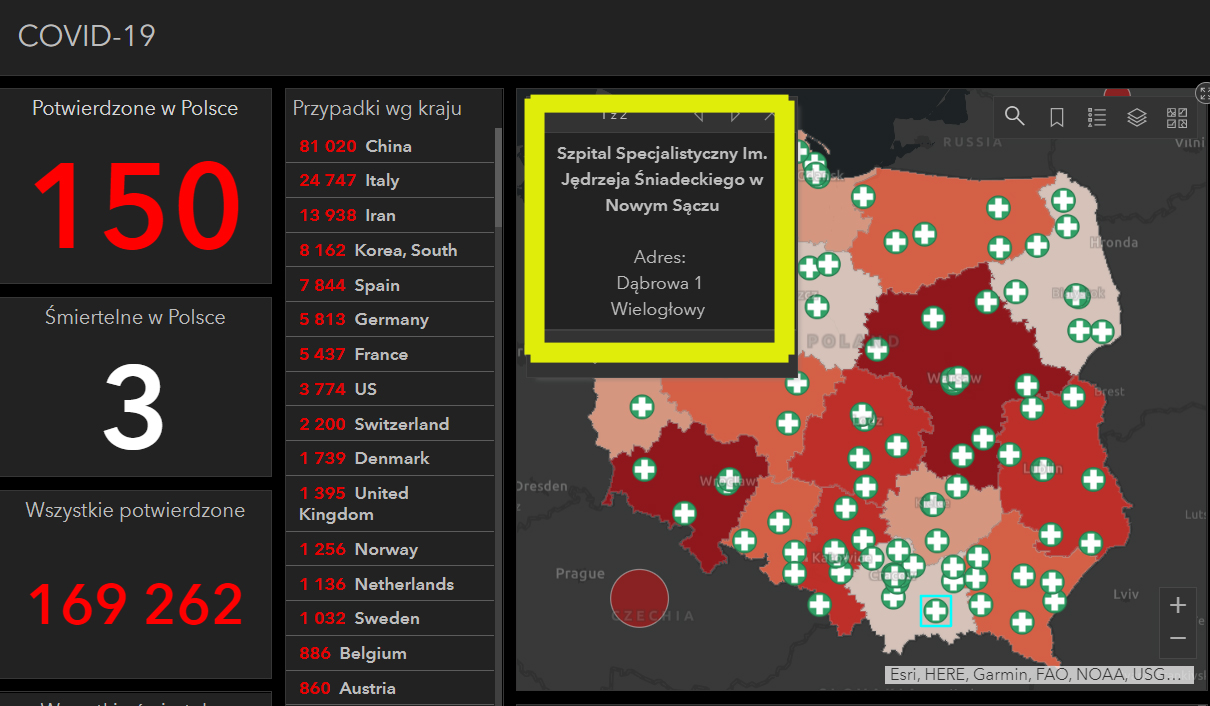Close the hospital info popup
The height and width of the screenshot is (706, 1210).
click(x=769, y=115)
